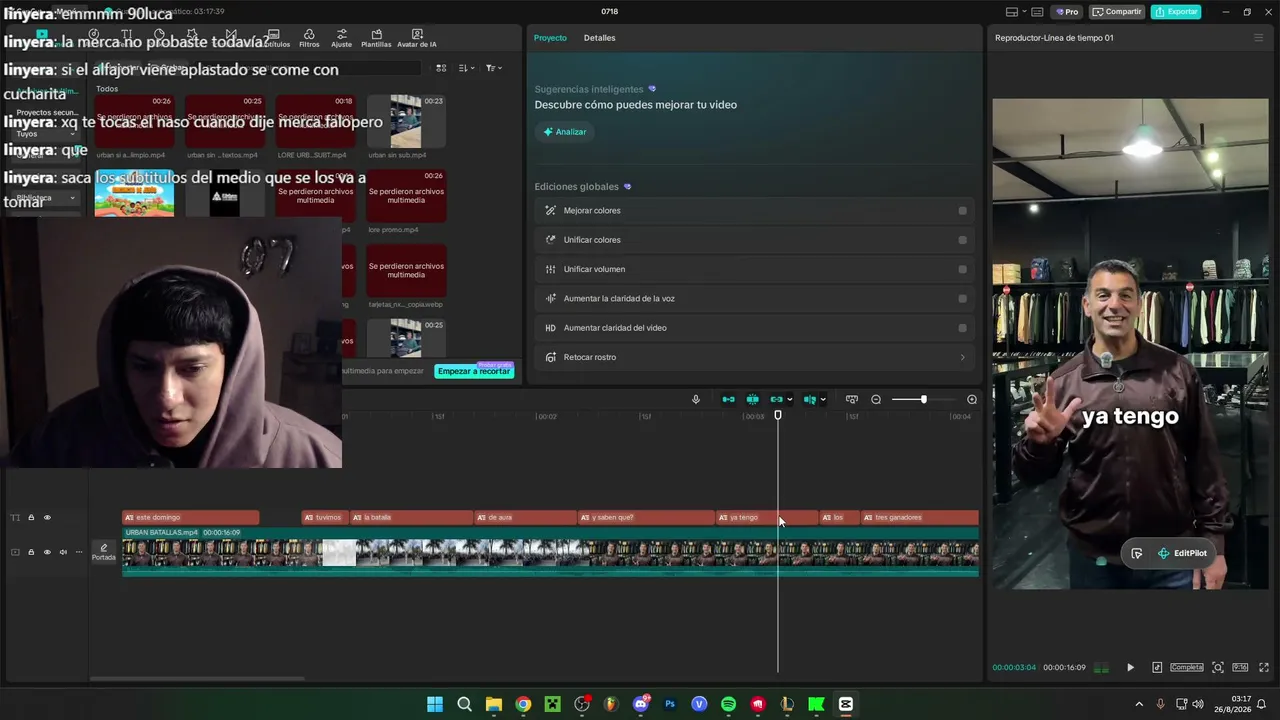Image resolution: width=1280 pixels, height=720 pixels.
Task: Click the music note icon in player controls
Action: 1157,668
